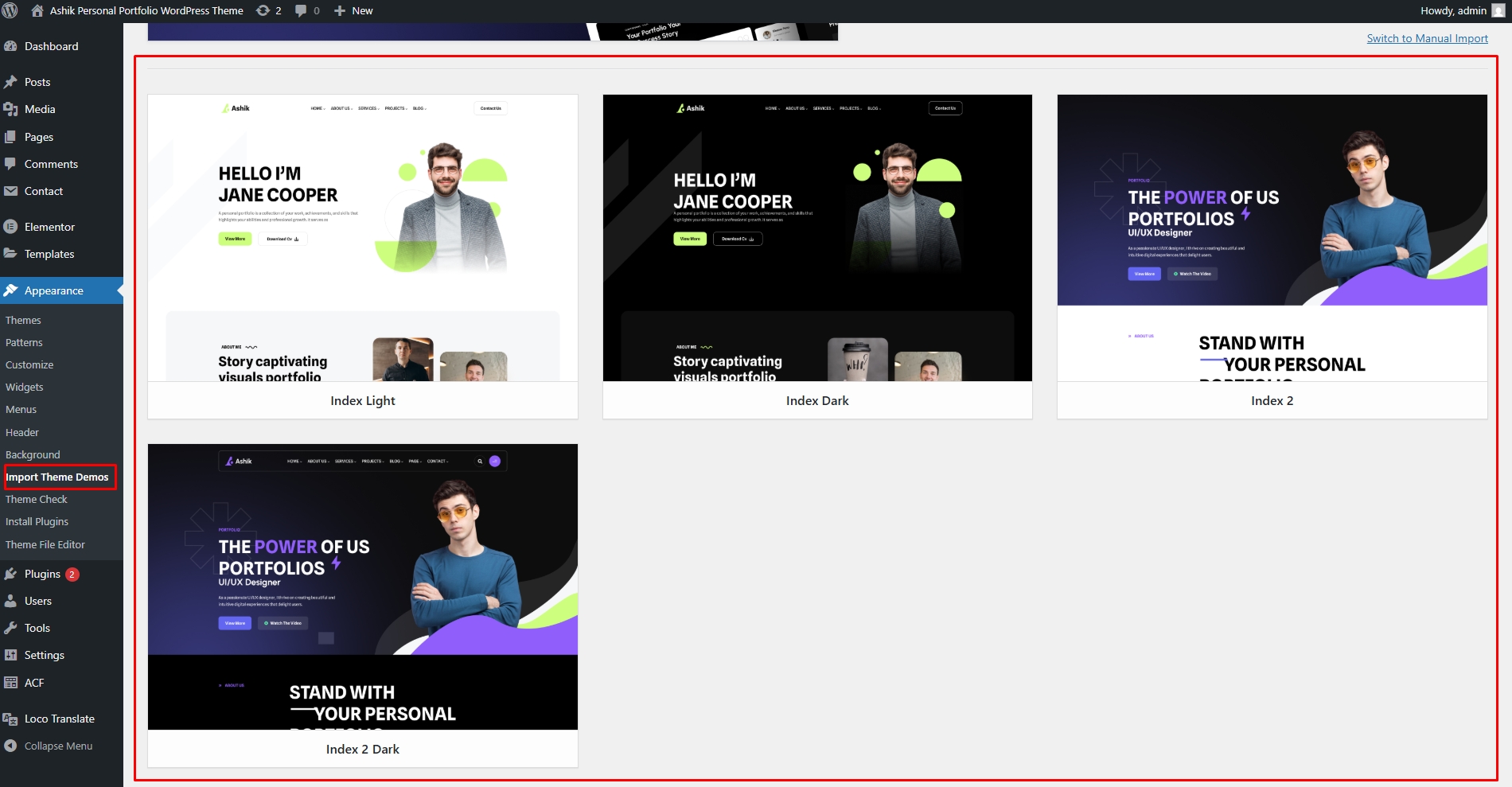This screenshot has height=787, width=1512.
Task: Open the New content dropdown
Action: (353, 10)
